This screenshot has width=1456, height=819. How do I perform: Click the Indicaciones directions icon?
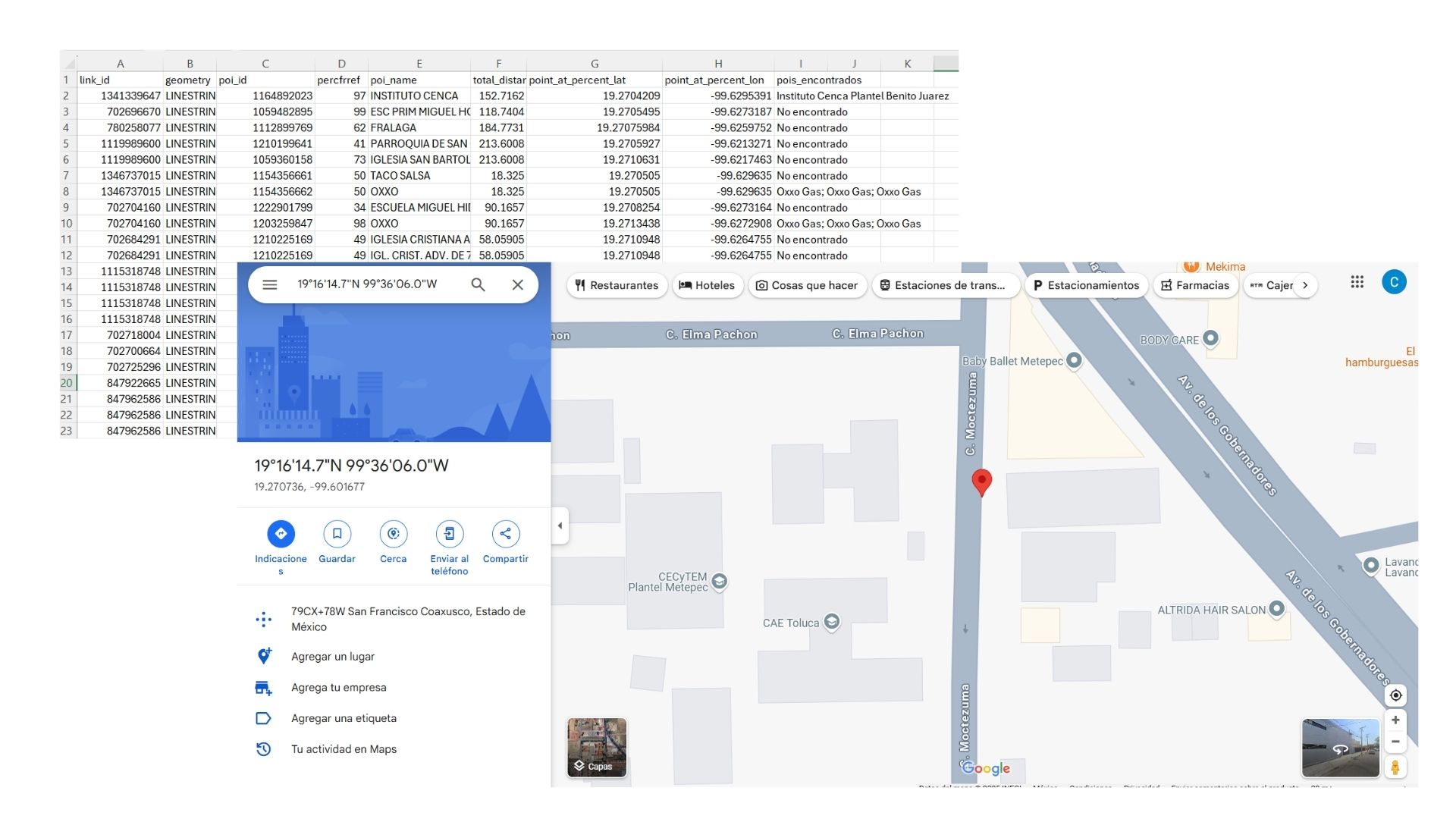281,534
